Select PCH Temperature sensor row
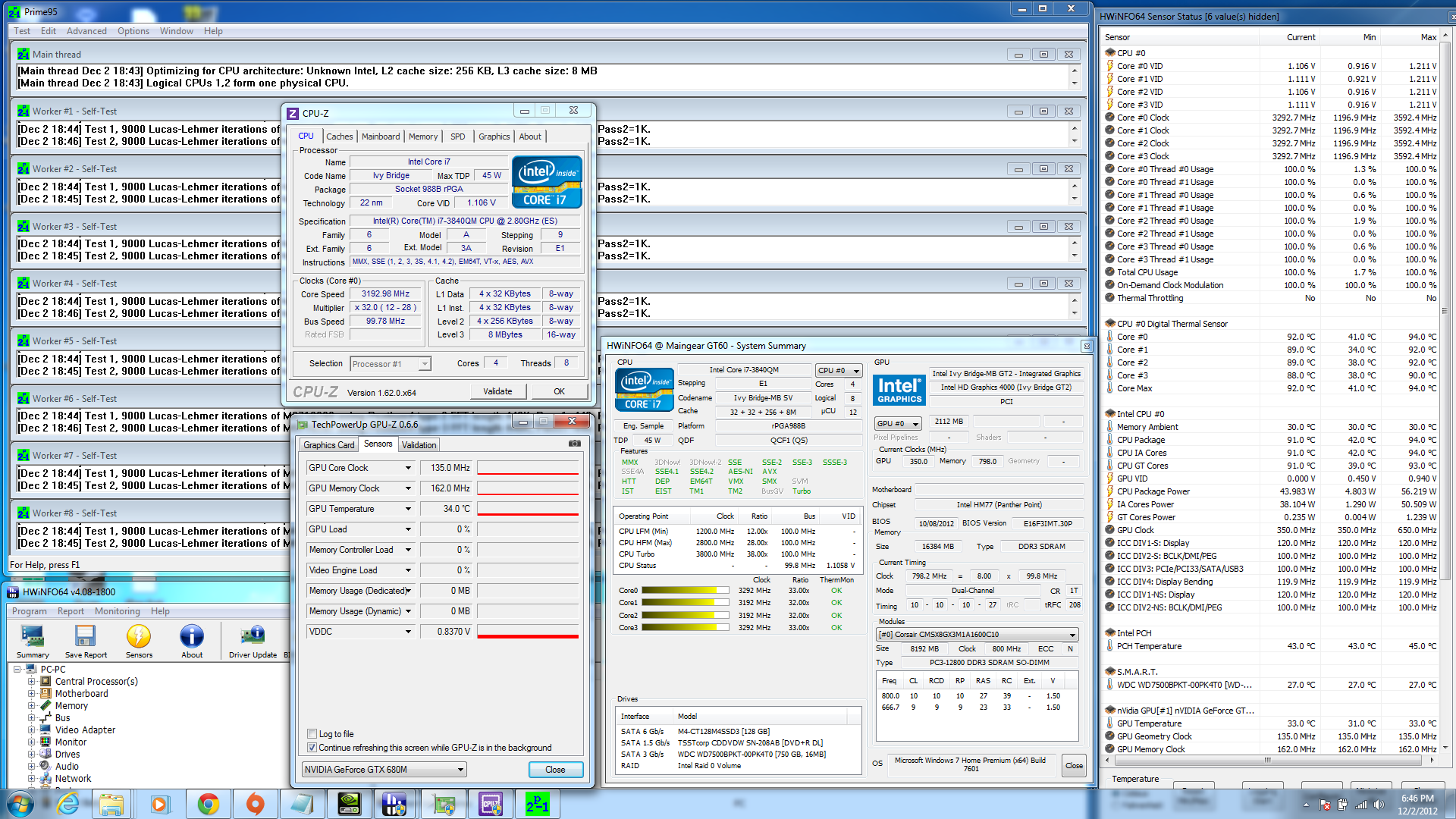This screenshot has width=1456, height=819. coord(1271,646)
